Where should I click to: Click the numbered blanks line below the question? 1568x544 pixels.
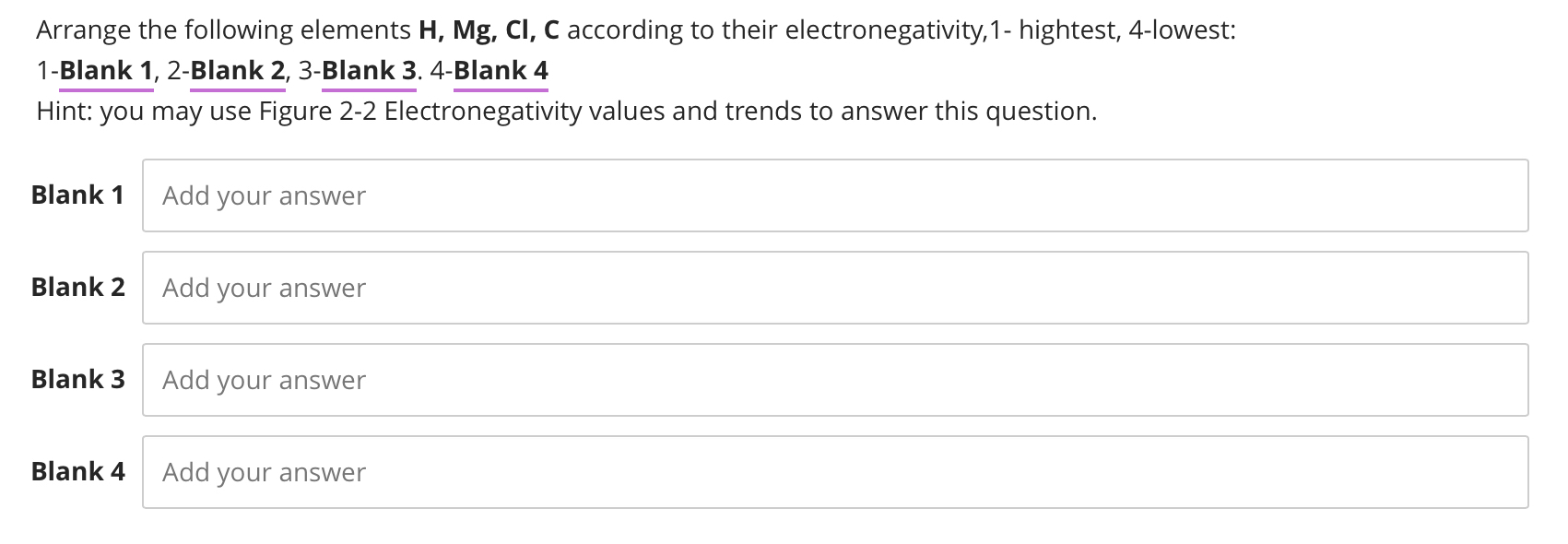[292, 69]
